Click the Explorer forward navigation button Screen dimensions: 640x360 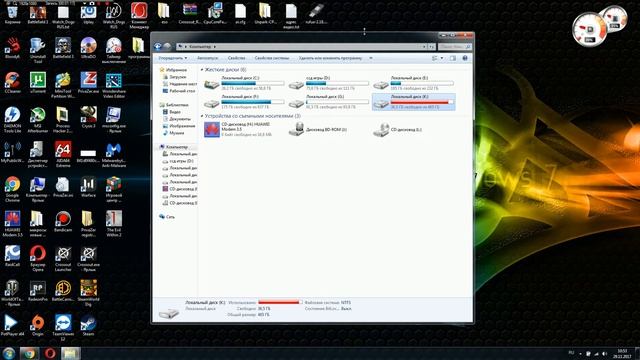pos(167,47)
